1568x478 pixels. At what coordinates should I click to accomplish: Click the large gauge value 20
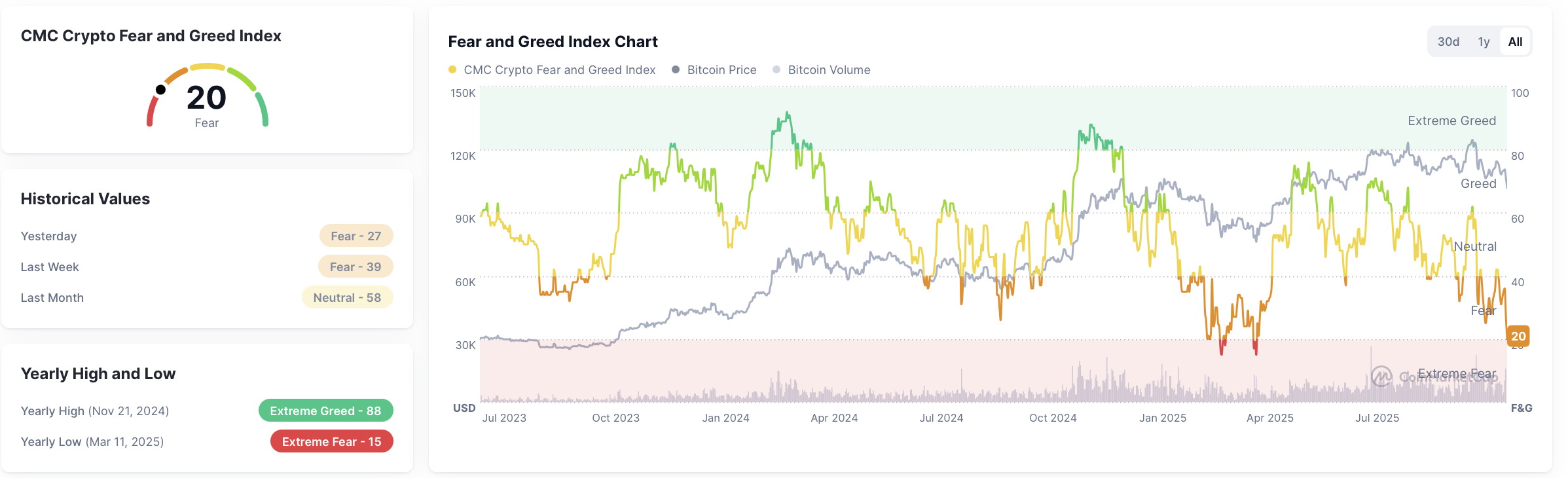point(206,98)
